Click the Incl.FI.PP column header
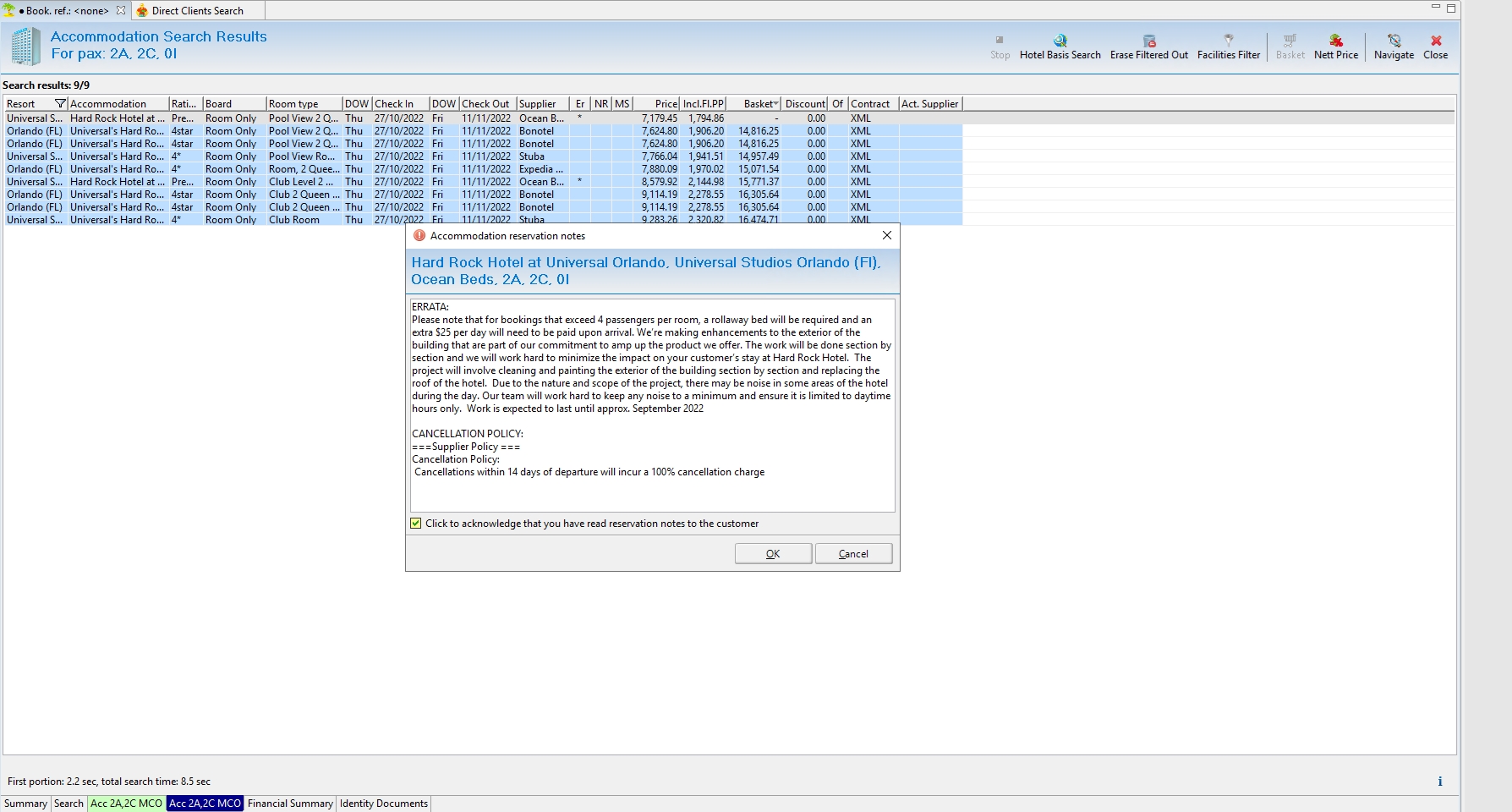 [703, 104]
